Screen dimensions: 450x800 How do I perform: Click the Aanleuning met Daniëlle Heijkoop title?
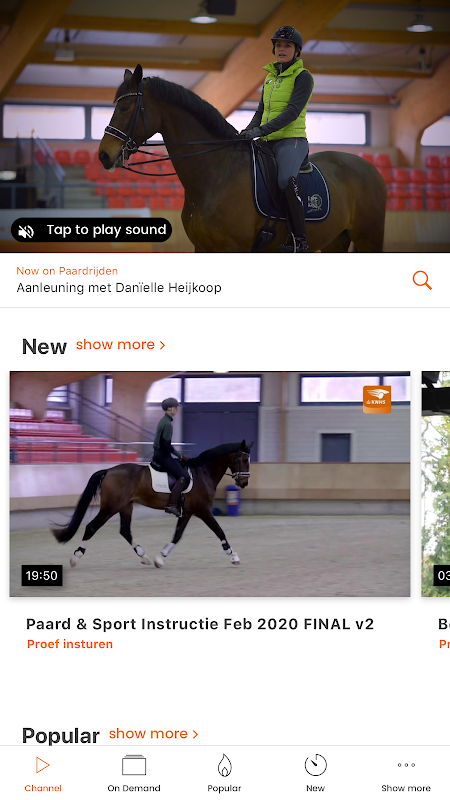[119, 288]
